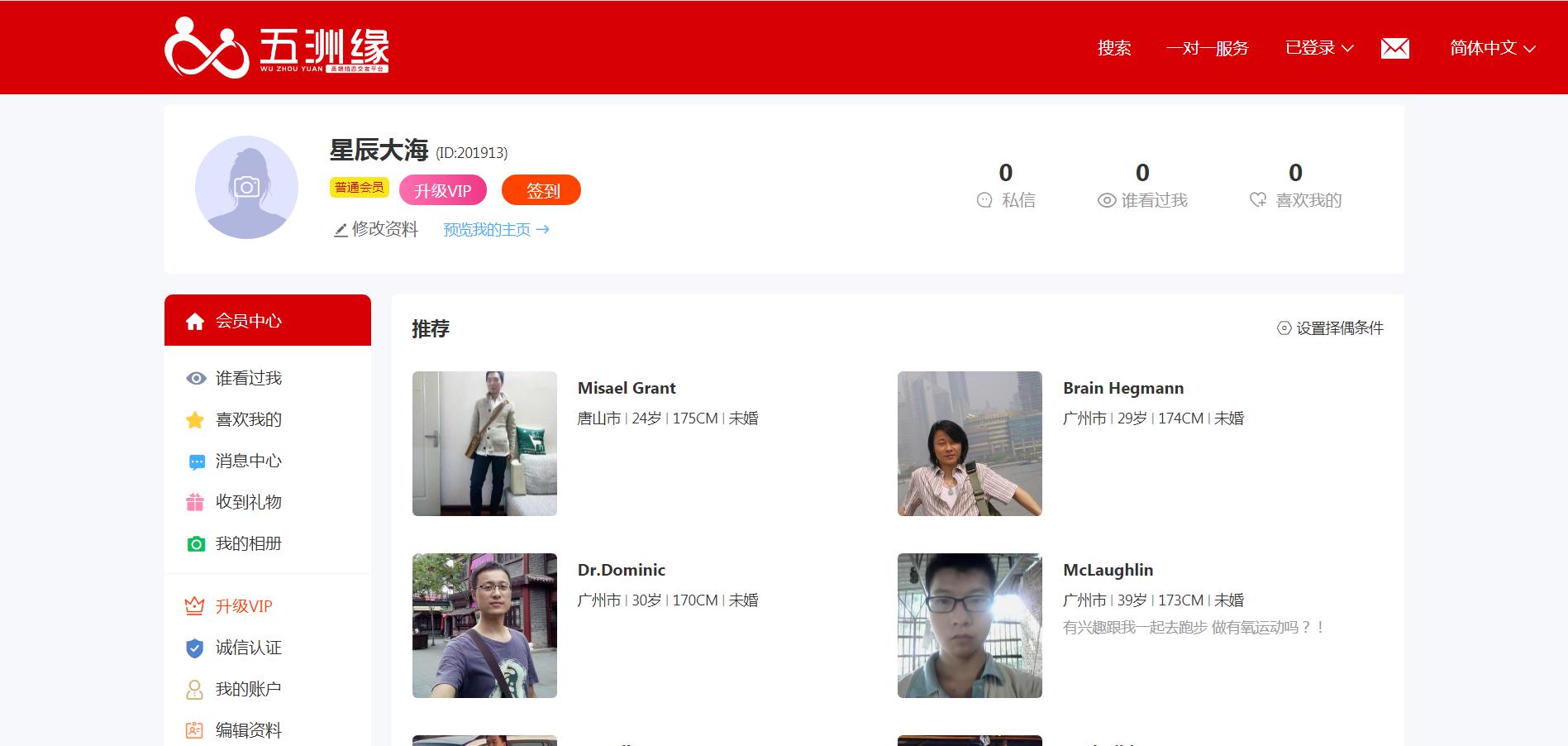This screenshot has width=1568, height=746.
Task: Open McLaughlin's profile photo
Action: point(970,625)
